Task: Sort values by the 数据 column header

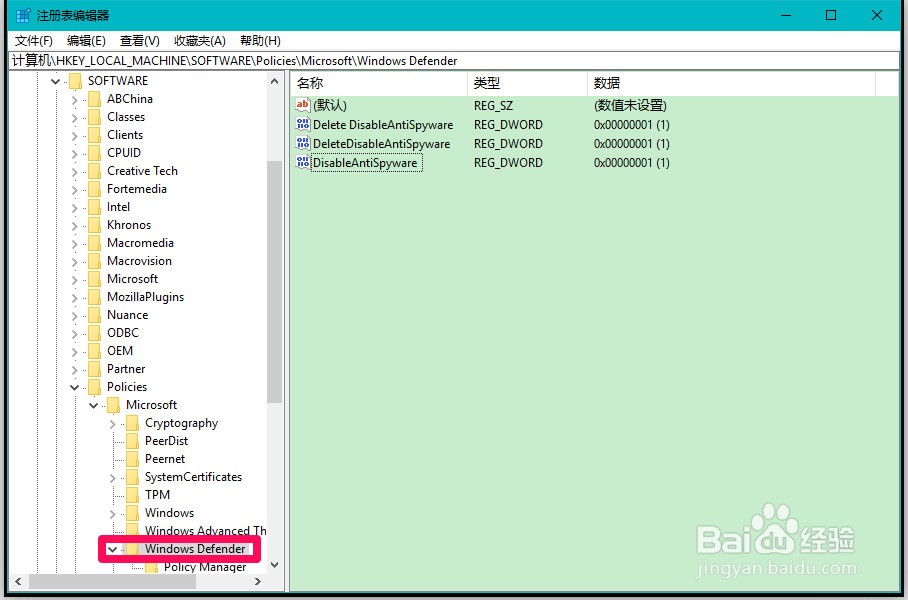Action: click(x=731, y=83)
